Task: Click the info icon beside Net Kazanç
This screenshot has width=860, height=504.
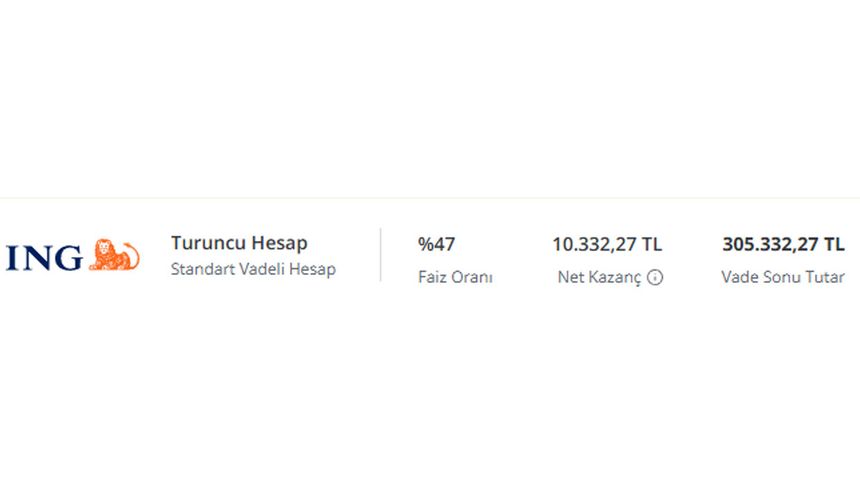Action: (x=655, y=278)
